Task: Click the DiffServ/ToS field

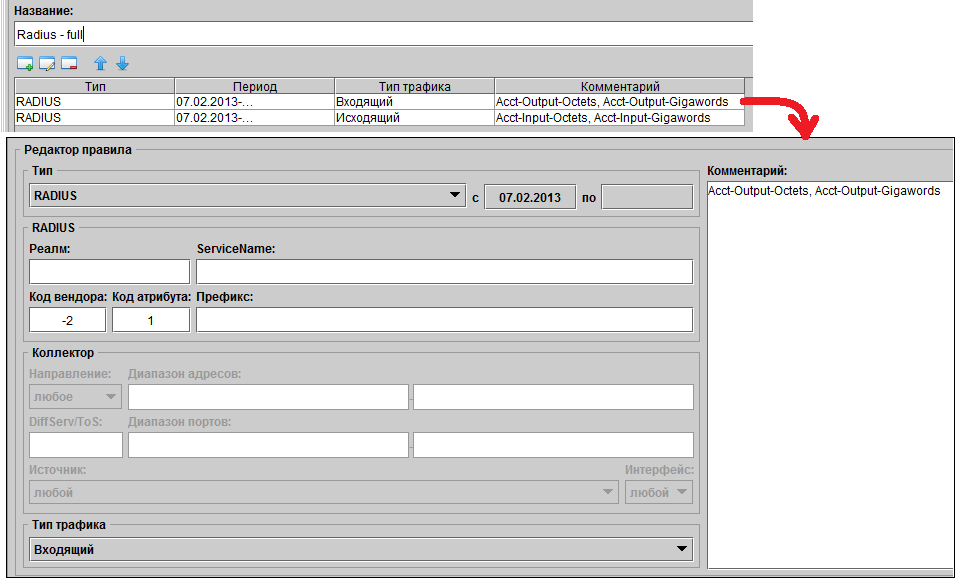Action: click(76, 445)
